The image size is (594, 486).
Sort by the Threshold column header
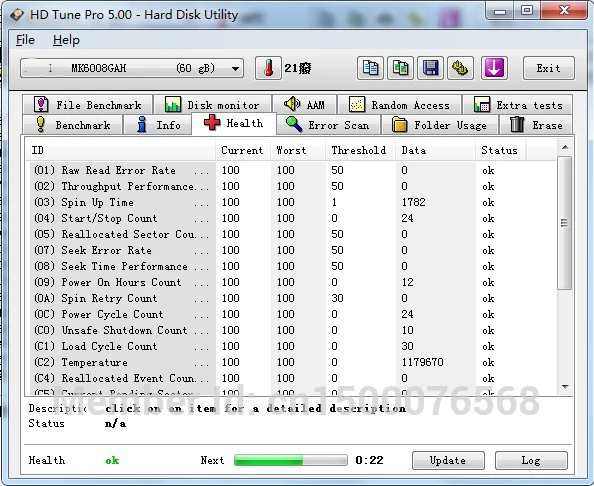click(x=360, y=150)
